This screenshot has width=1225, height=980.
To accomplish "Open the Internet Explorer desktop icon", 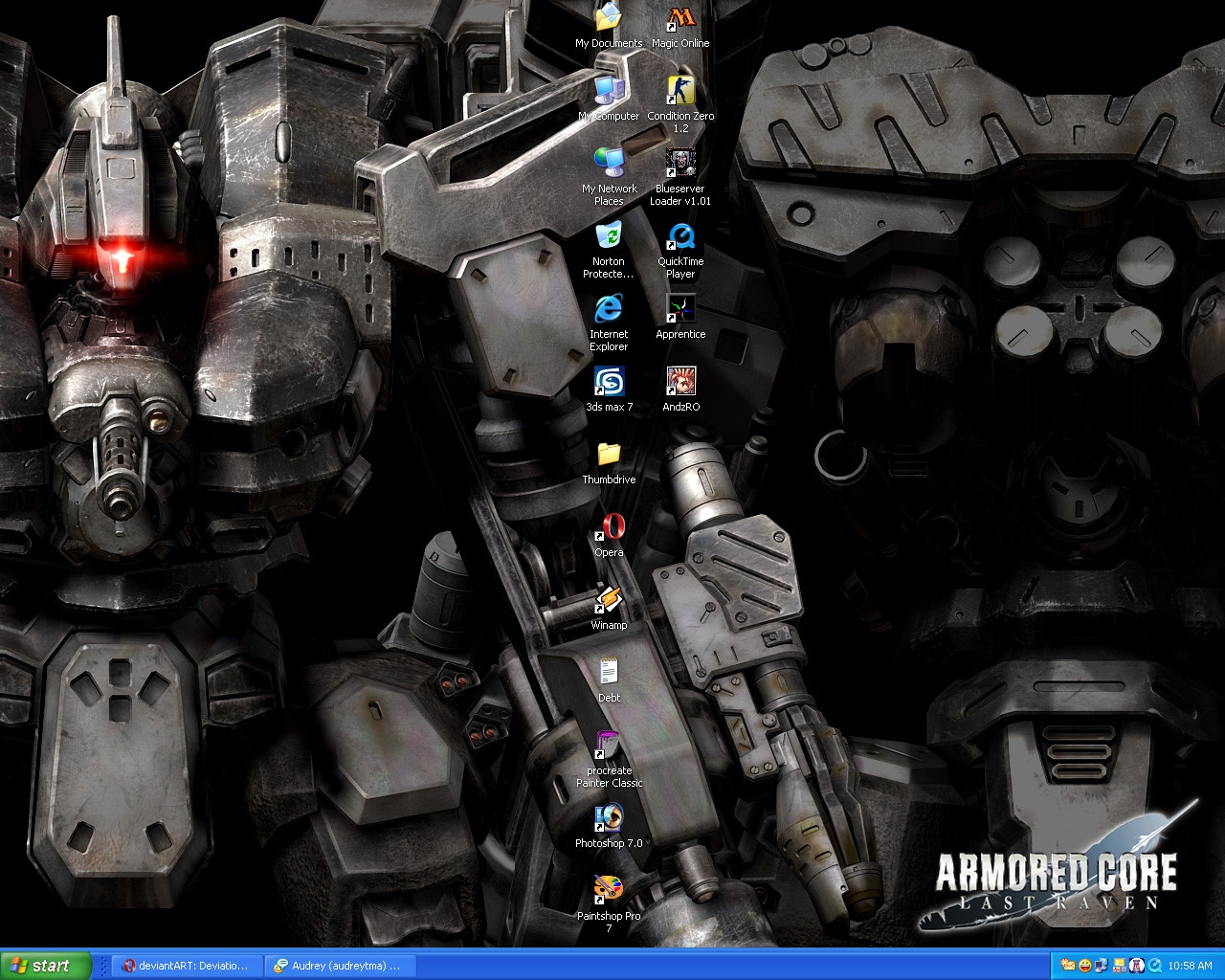I will (x=609, y=323).
